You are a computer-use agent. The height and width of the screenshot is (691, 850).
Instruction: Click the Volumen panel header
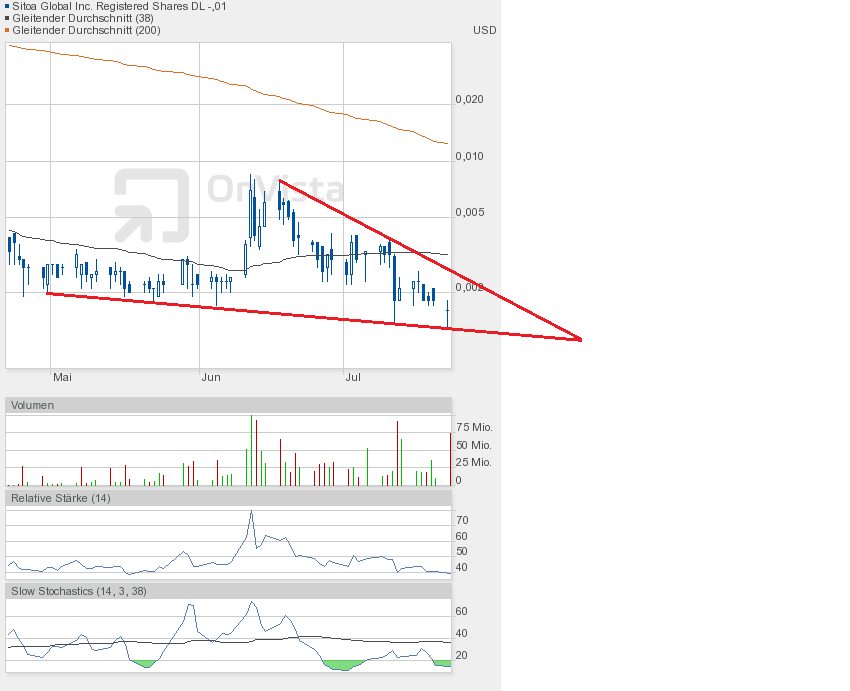click(x=228, y=405)
